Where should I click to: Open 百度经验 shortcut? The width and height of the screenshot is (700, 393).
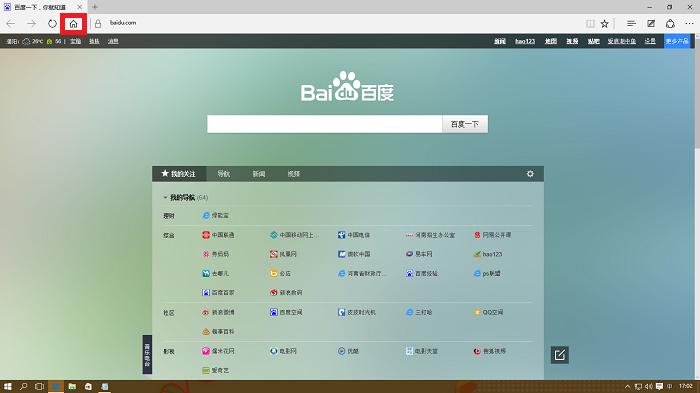[421, 273]
